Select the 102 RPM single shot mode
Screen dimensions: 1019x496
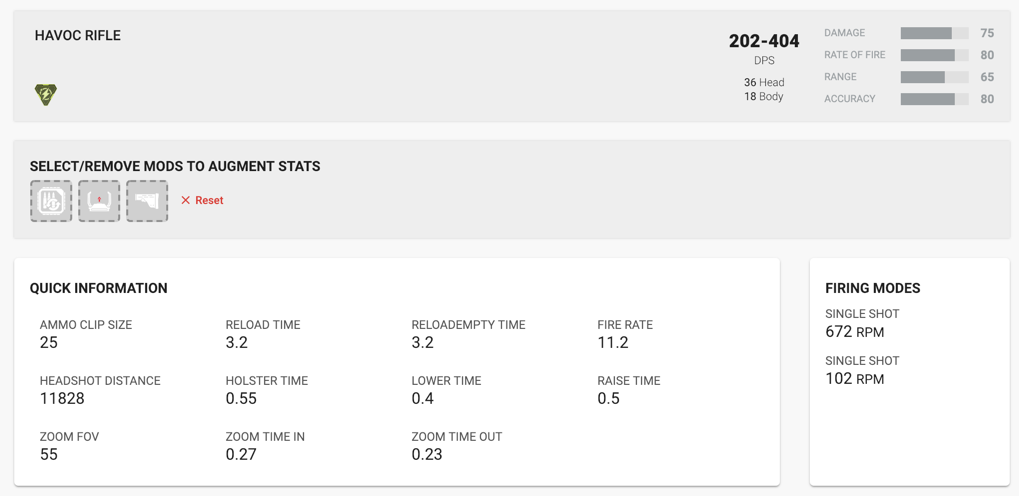coord(855,378)
